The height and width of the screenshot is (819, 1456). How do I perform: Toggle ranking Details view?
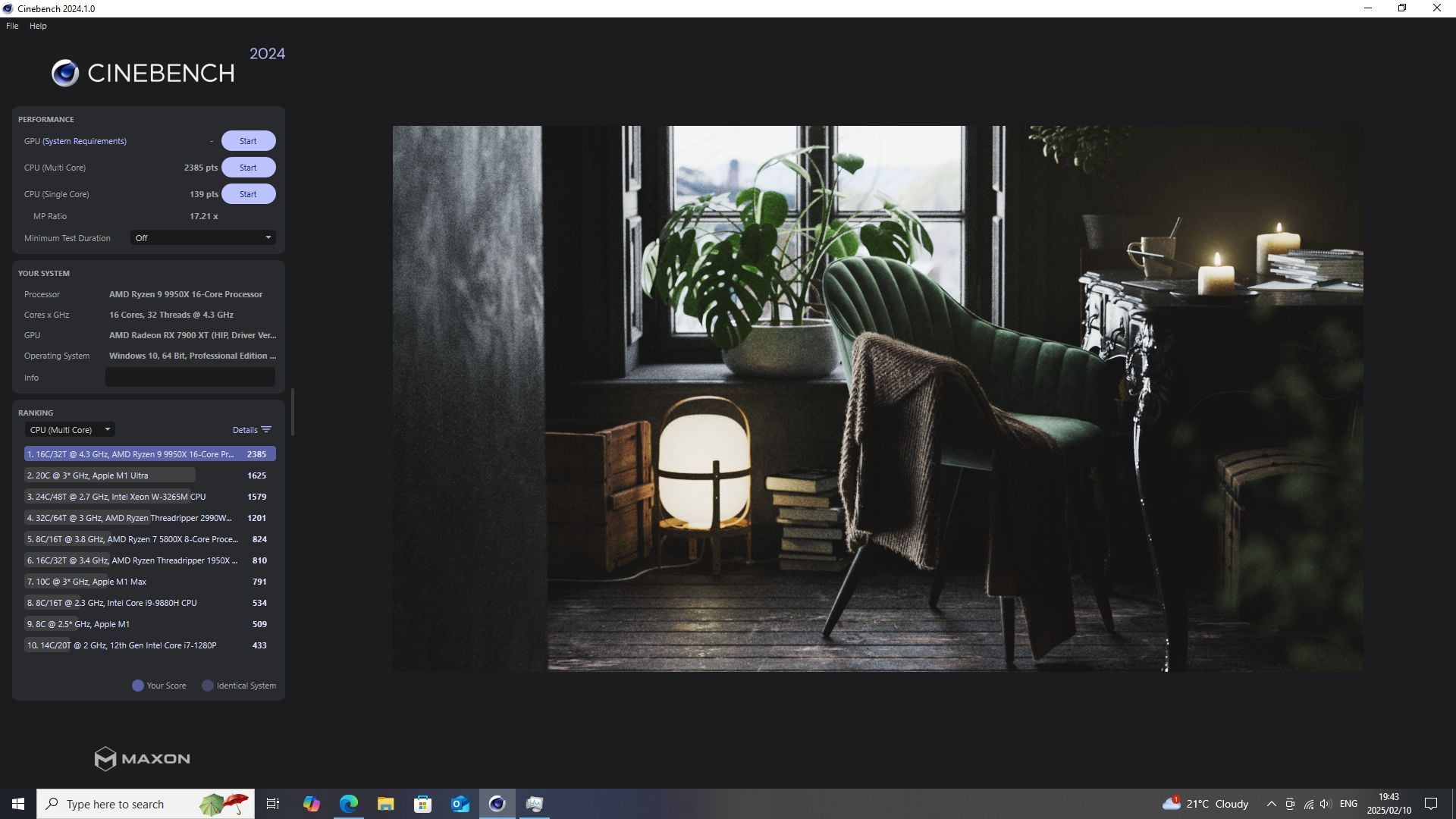pyautogui.click(x=245, y=430)
